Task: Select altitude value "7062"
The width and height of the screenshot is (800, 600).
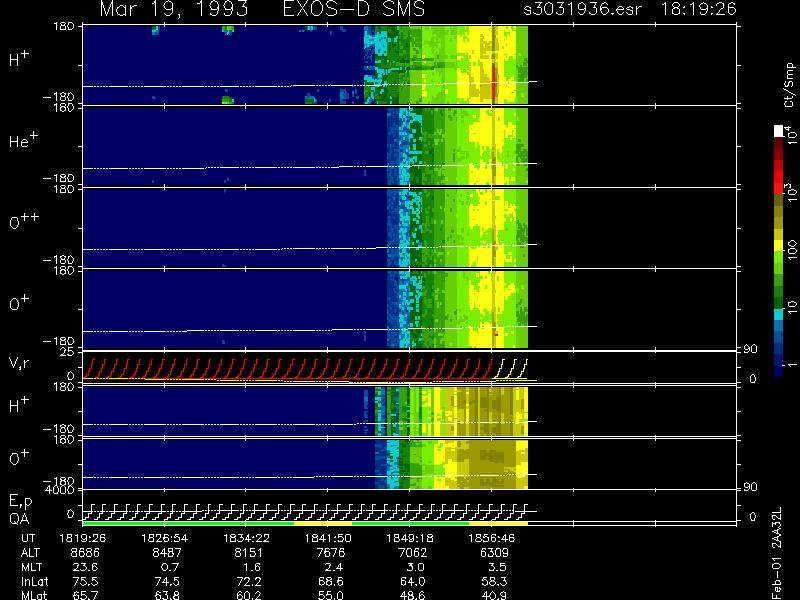Action: [412, 553]
